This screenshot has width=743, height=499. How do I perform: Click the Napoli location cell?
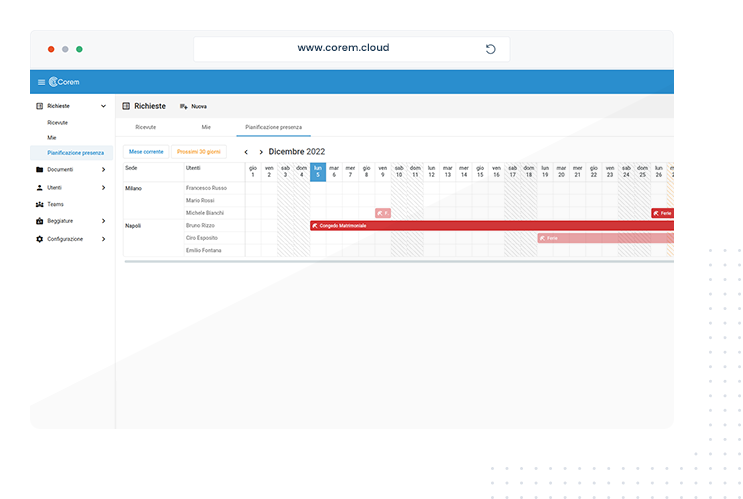pos(154,238)
